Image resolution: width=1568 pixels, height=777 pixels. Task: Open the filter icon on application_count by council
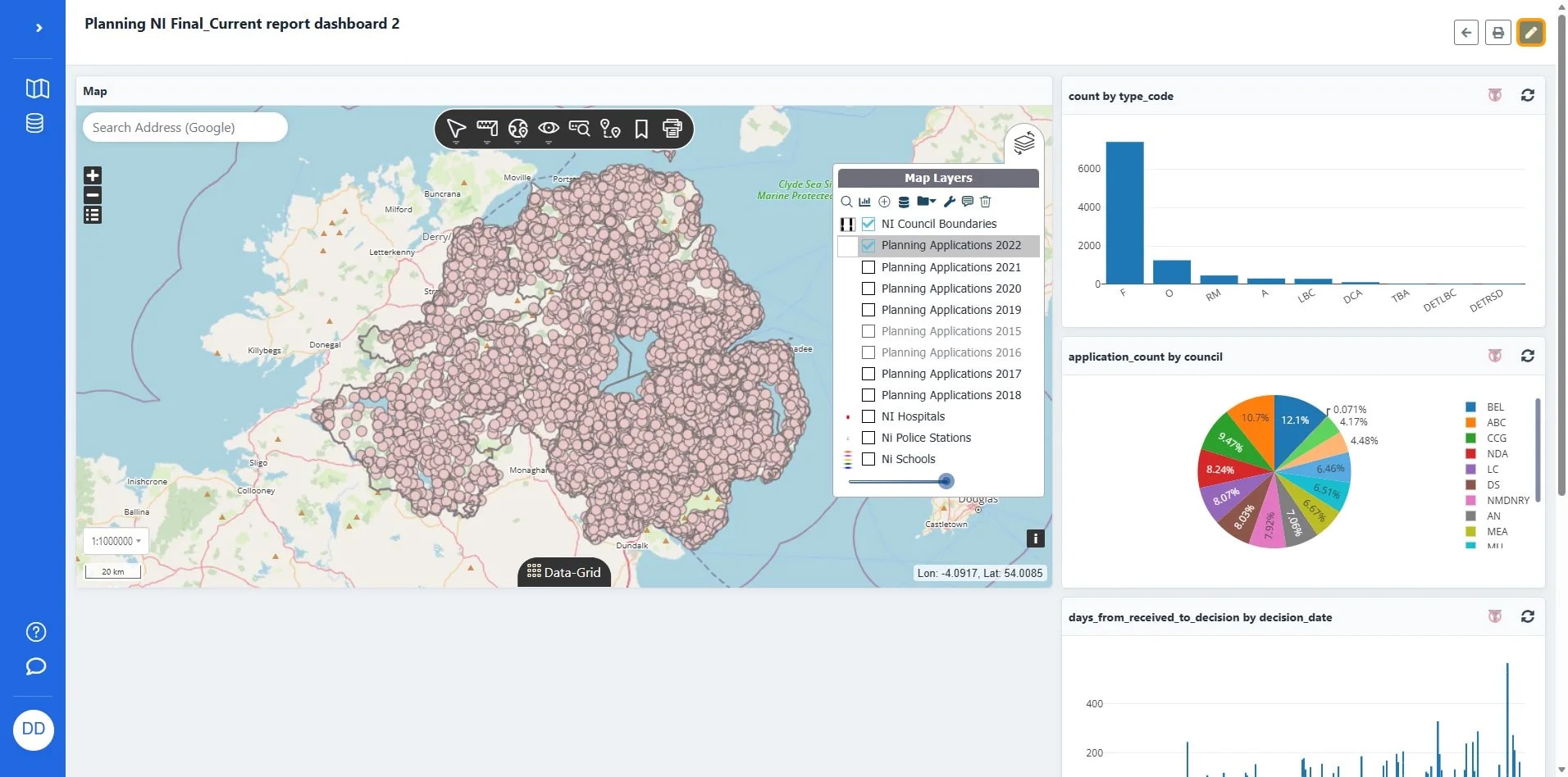(x=1495, y=356)
